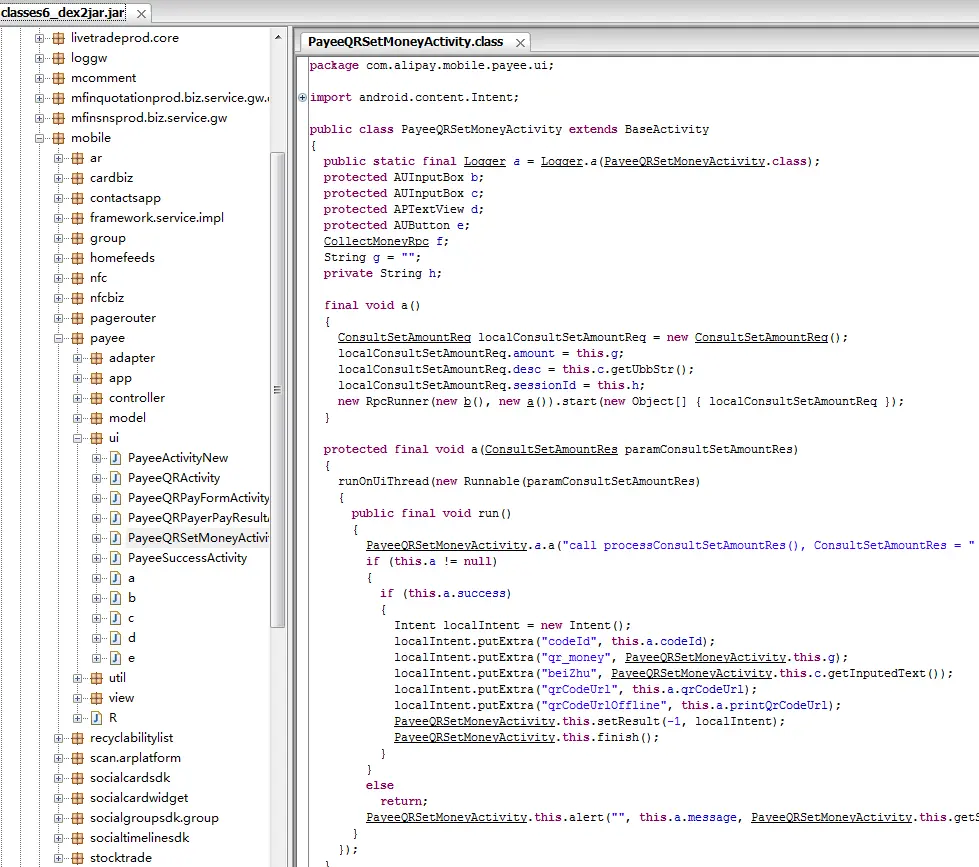Screen dimensions: 979x867
Task: Close the classes6_dex2jar.jar tab
Action: [142, 14]
